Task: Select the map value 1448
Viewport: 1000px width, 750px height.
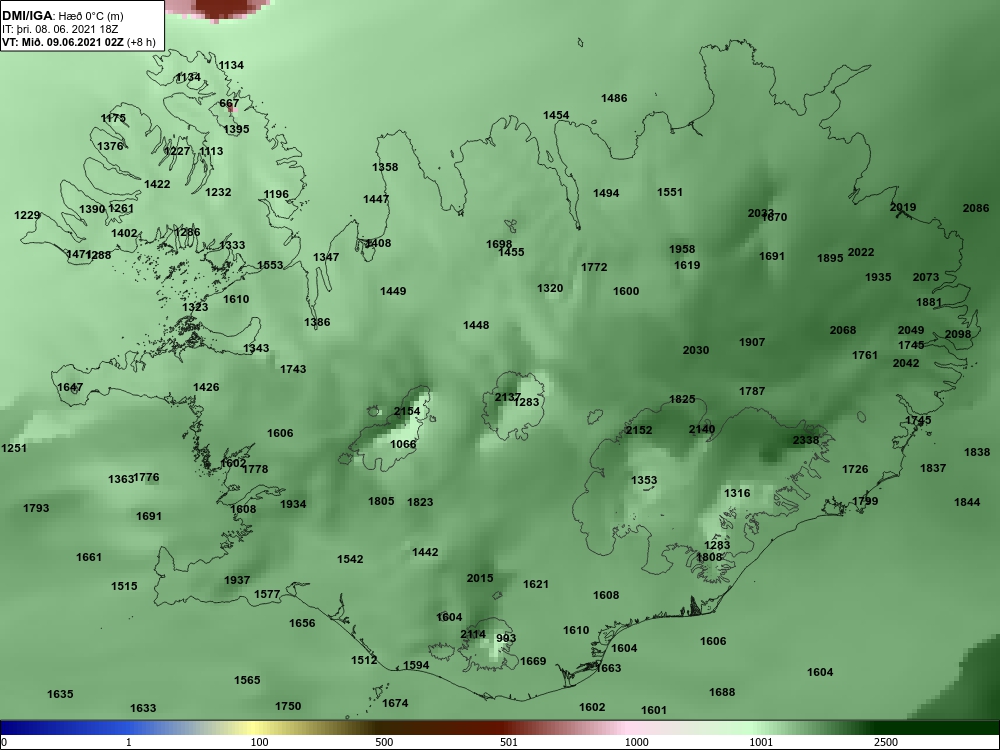Action: coord(476,325)
